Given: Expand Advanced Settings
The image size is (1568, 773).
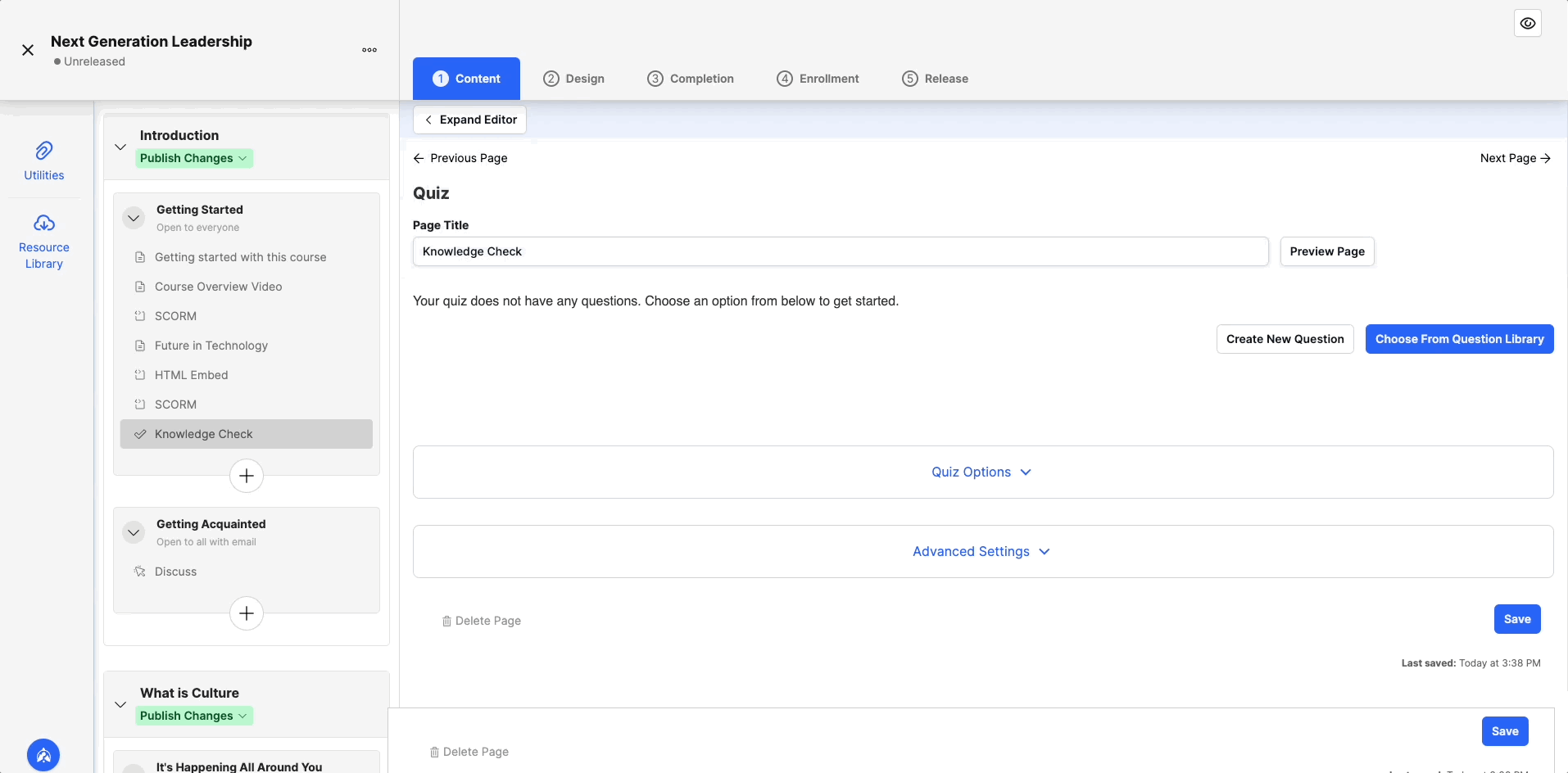Looking at the screenshot, I should click(x=981, y=551).
